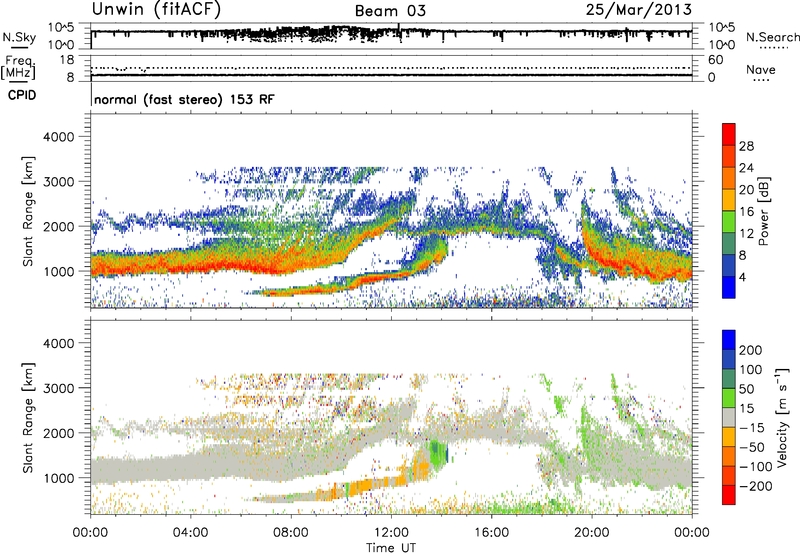Click the "04:00" time tick label

tap(190, 533)
